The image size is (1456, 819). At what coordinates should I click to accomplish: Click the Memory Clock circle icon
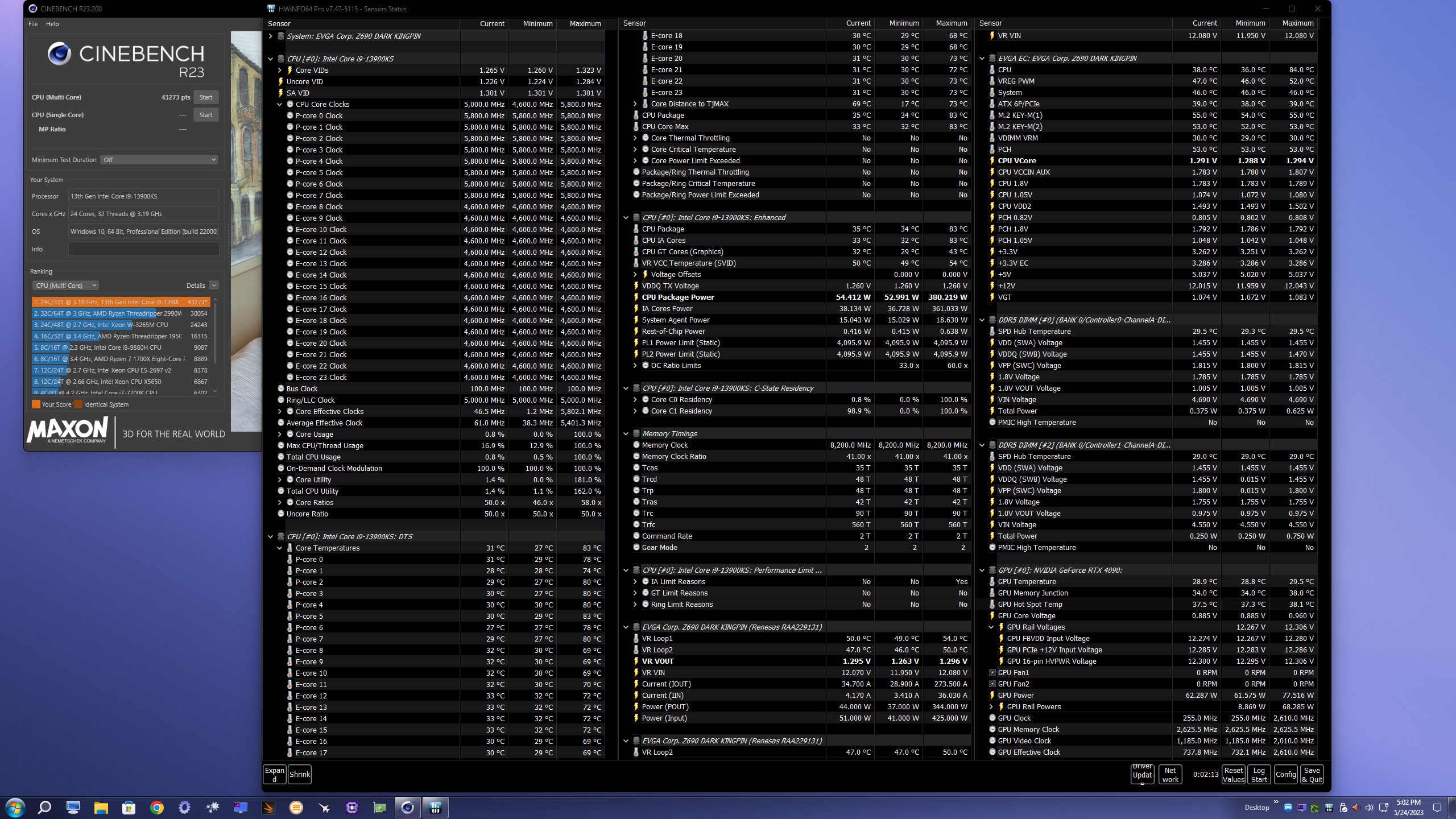(636, 445)
